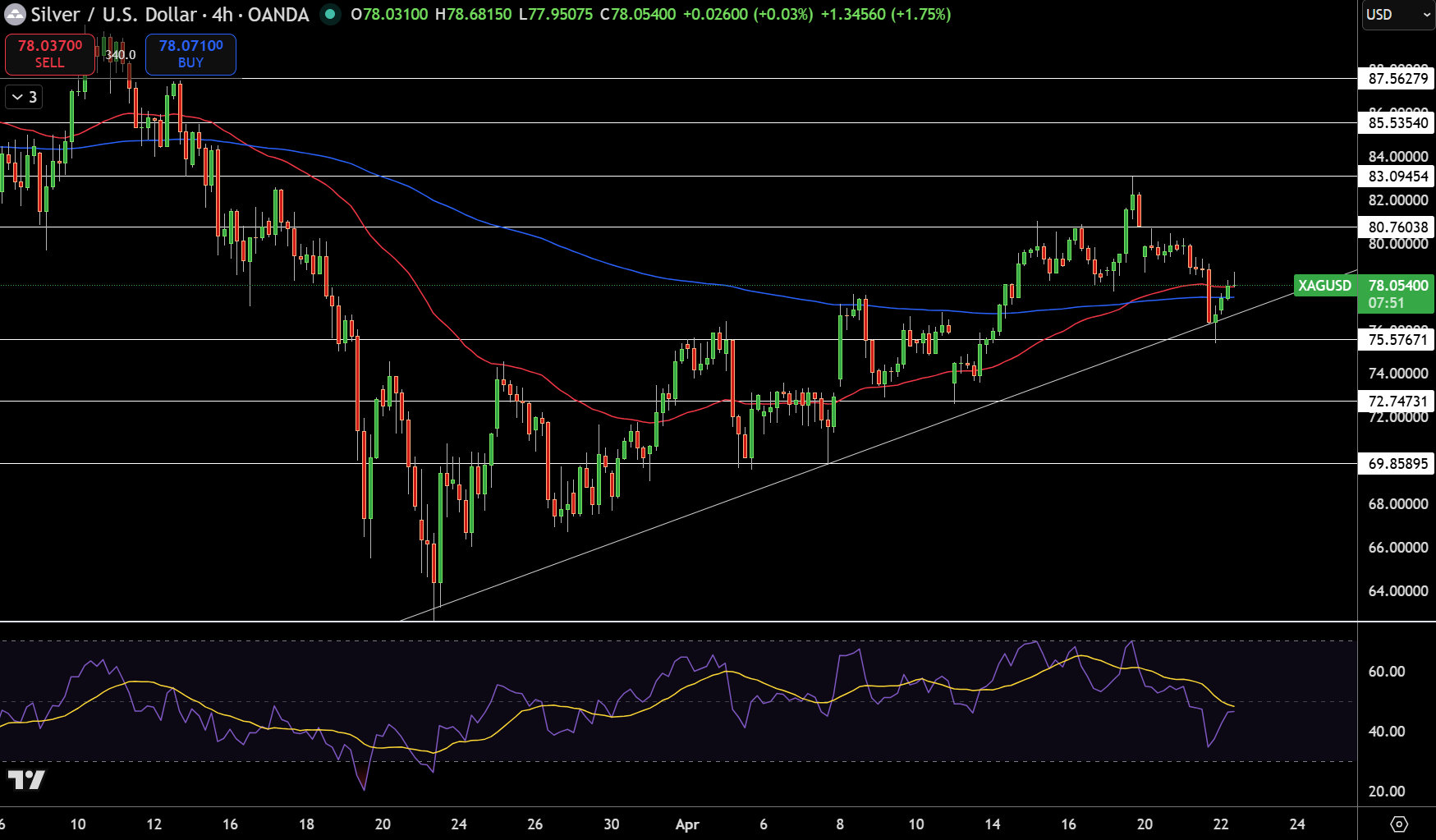Select the 72.74731 horizontal line price label
Screen dimensions: 1436x840
pyautogui.click(x=1397, y=402)
